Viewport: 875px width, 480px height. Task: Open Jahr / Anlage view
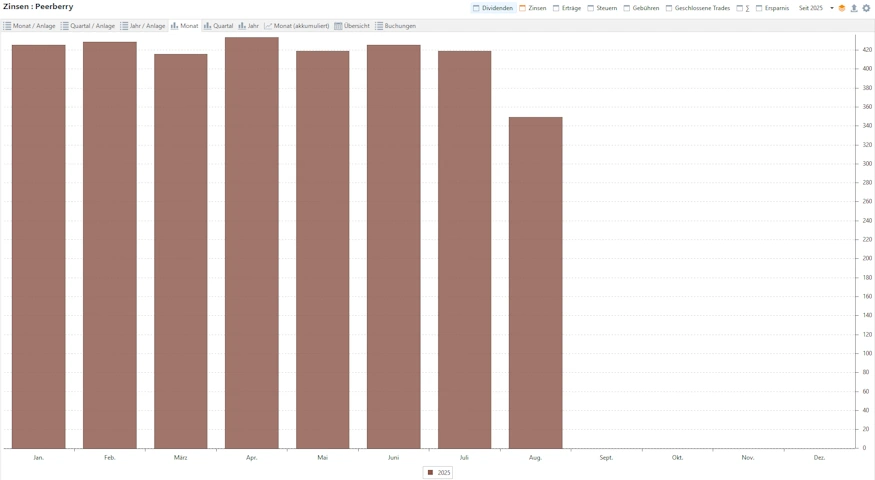[143, 26]
